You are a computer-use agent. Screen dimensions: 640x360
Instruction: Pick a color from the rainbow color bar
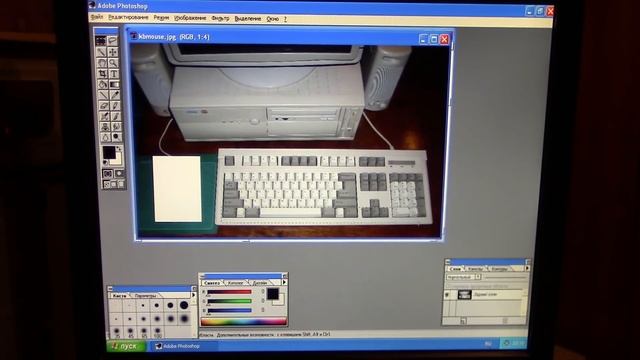click(244, 322)
